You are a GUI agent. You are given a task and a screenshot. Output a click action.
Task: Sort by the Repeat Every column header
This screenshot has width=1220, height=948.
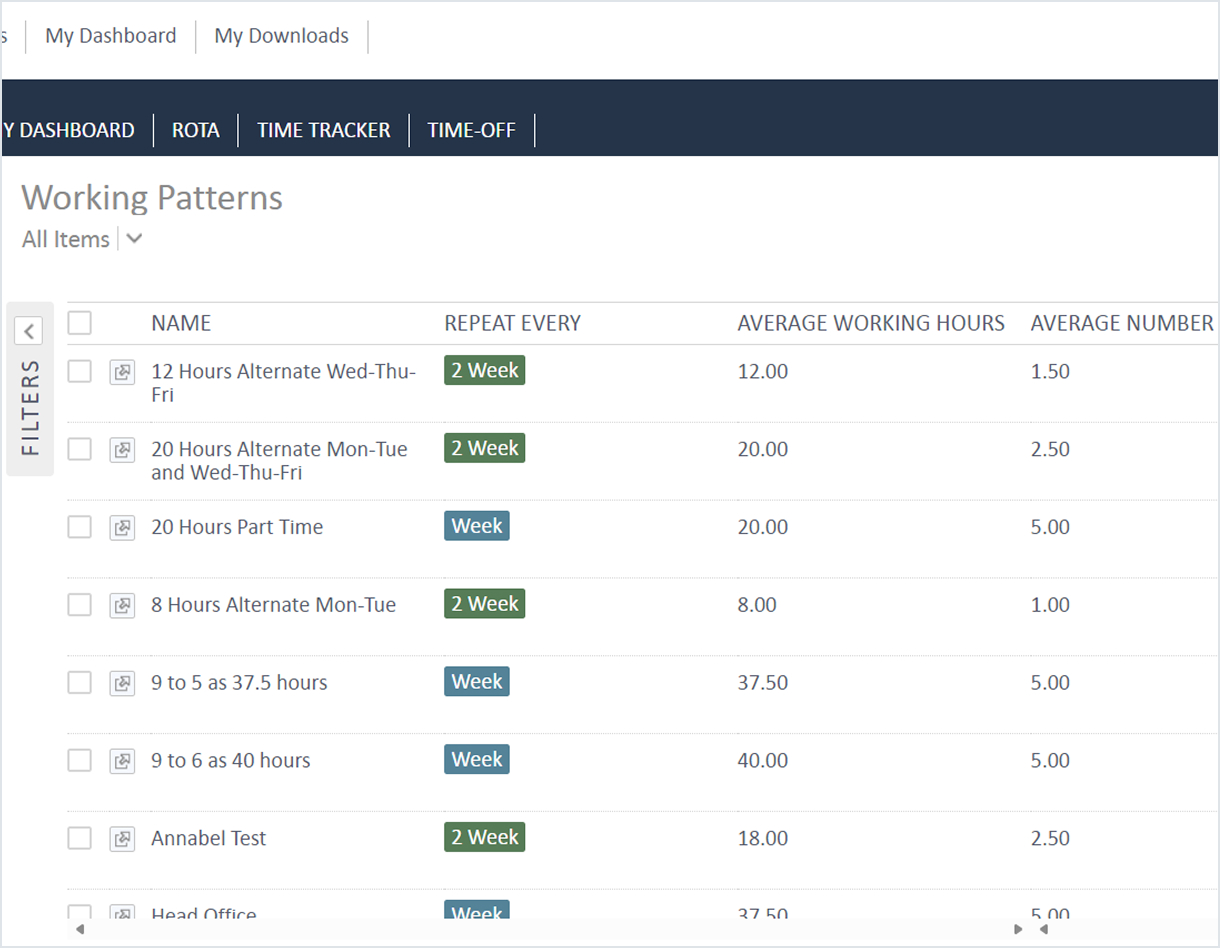pos(512,323)
